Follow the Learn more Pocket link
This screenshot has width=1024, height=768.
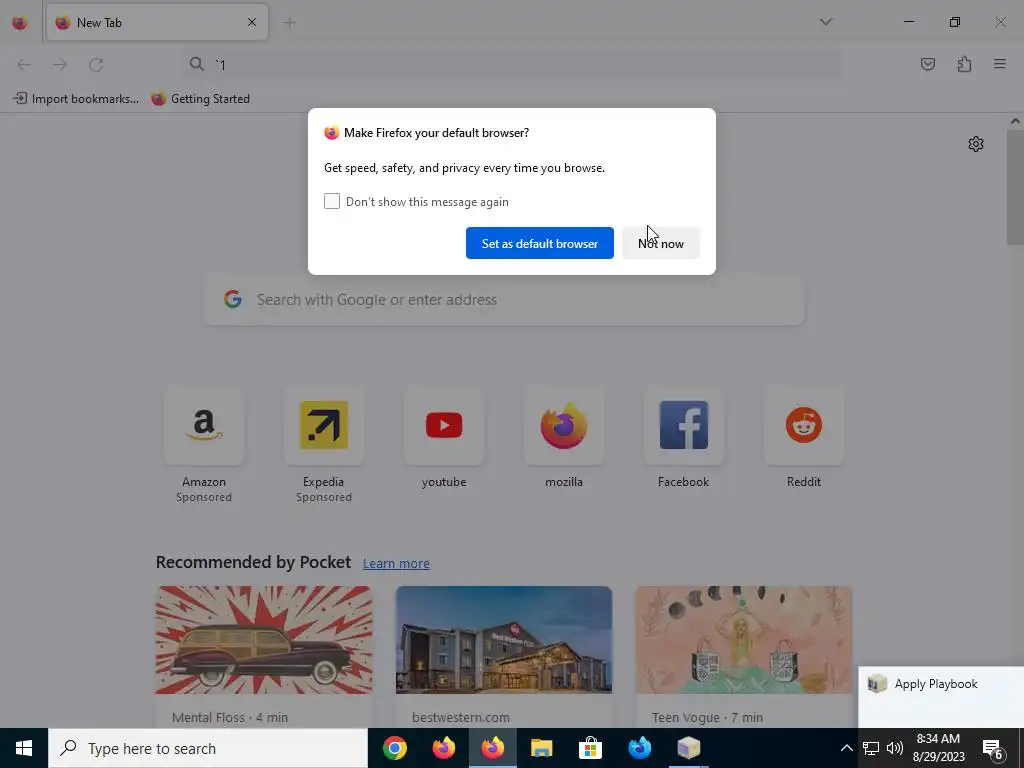396,563
